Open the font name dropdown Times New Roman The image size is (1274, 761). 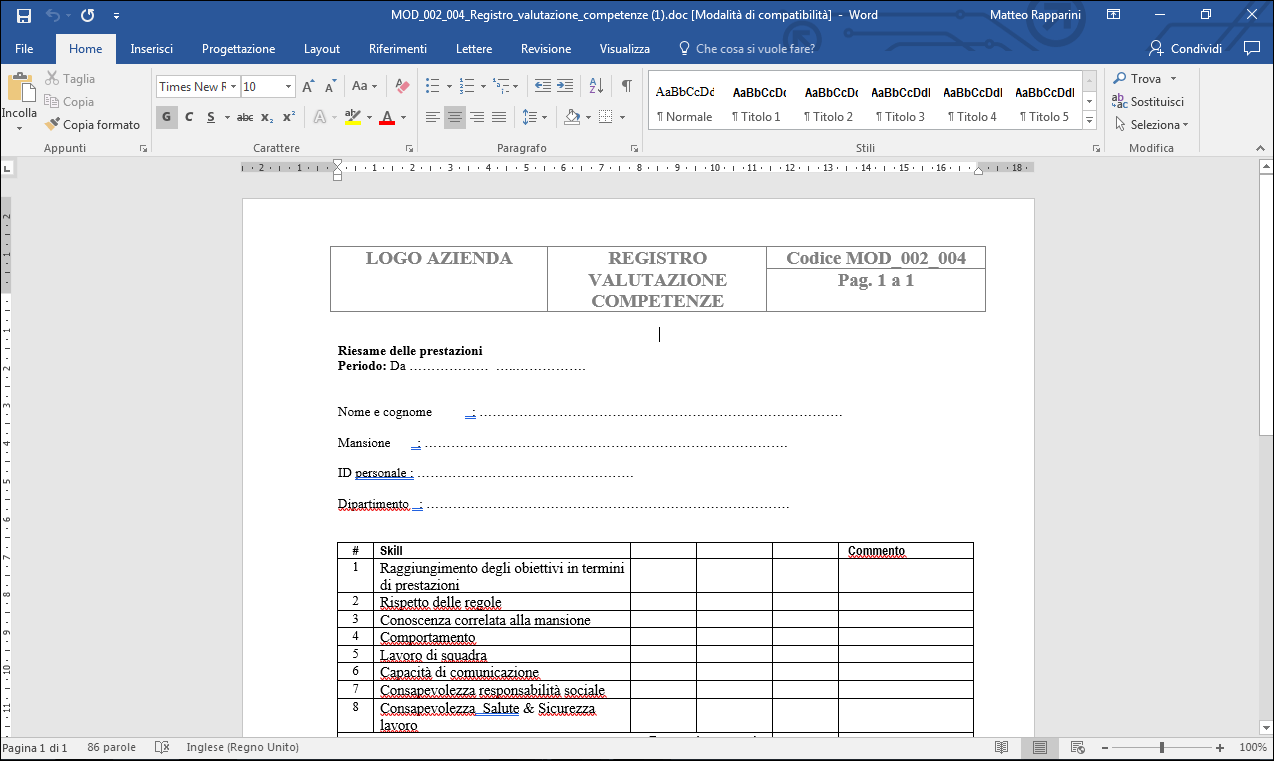[234, 87]
